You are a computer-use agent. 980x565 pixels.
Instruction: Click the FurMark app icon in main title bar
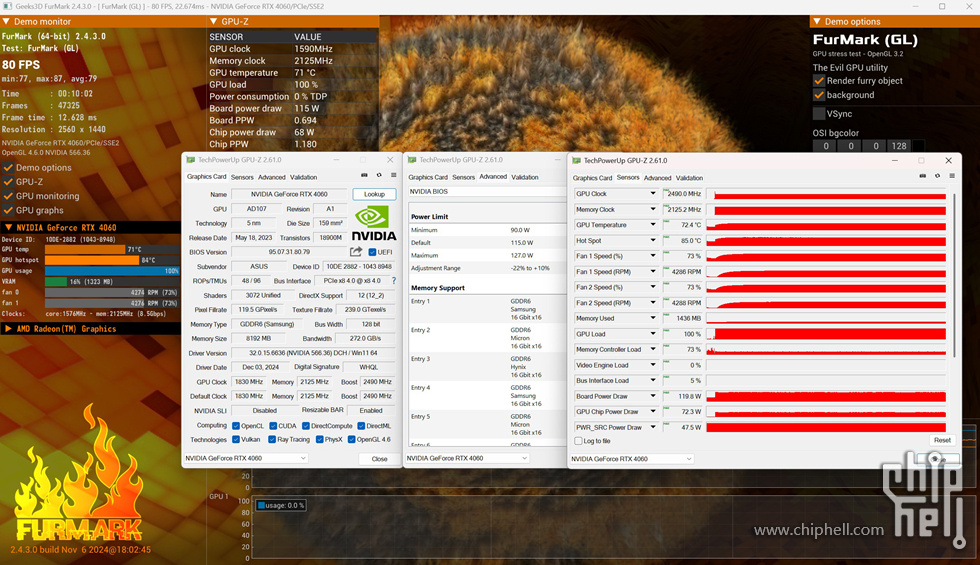click(8, 6)
